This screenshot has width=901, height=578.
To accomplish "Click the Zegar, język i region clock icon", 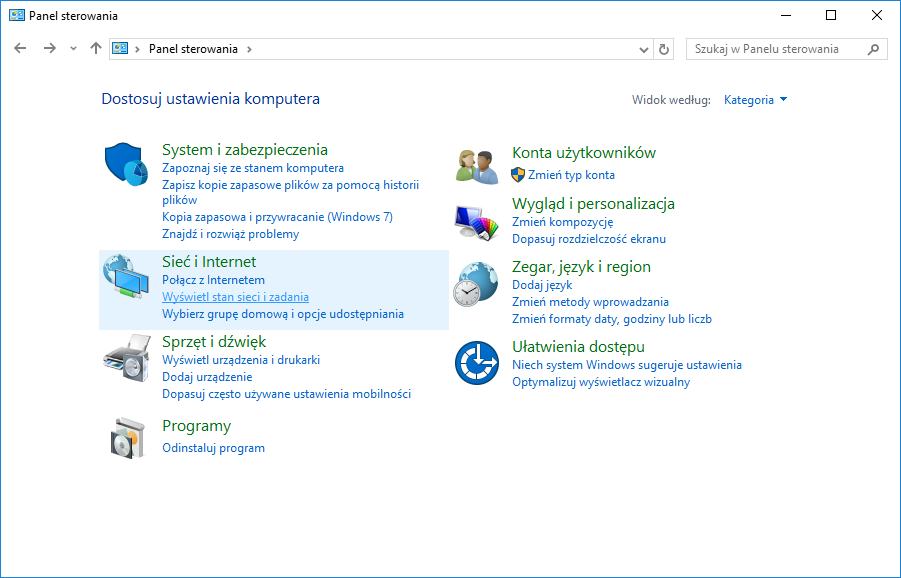I will tap(476, 284).
